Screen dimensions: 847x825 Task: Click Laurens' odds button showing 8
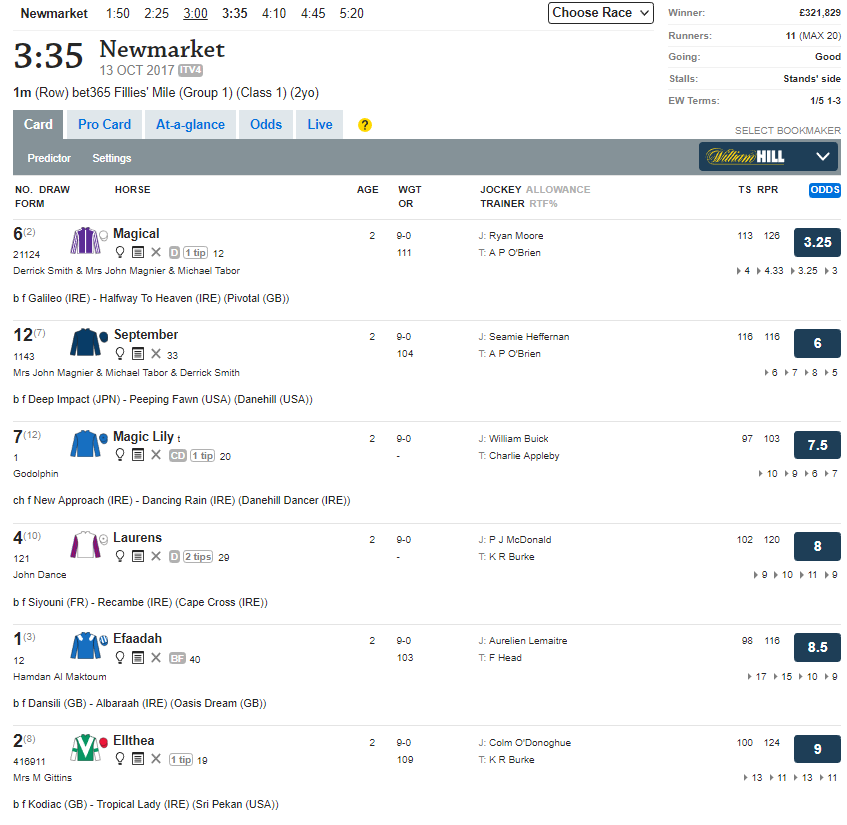click(817, 546)
